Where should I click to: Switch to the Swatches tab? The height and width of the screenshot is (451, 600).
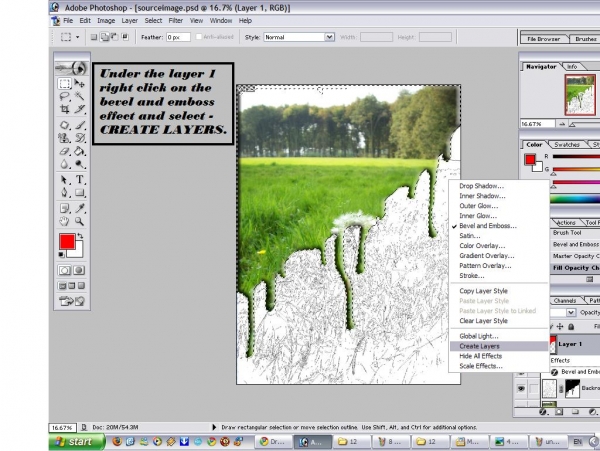[567, 145]
